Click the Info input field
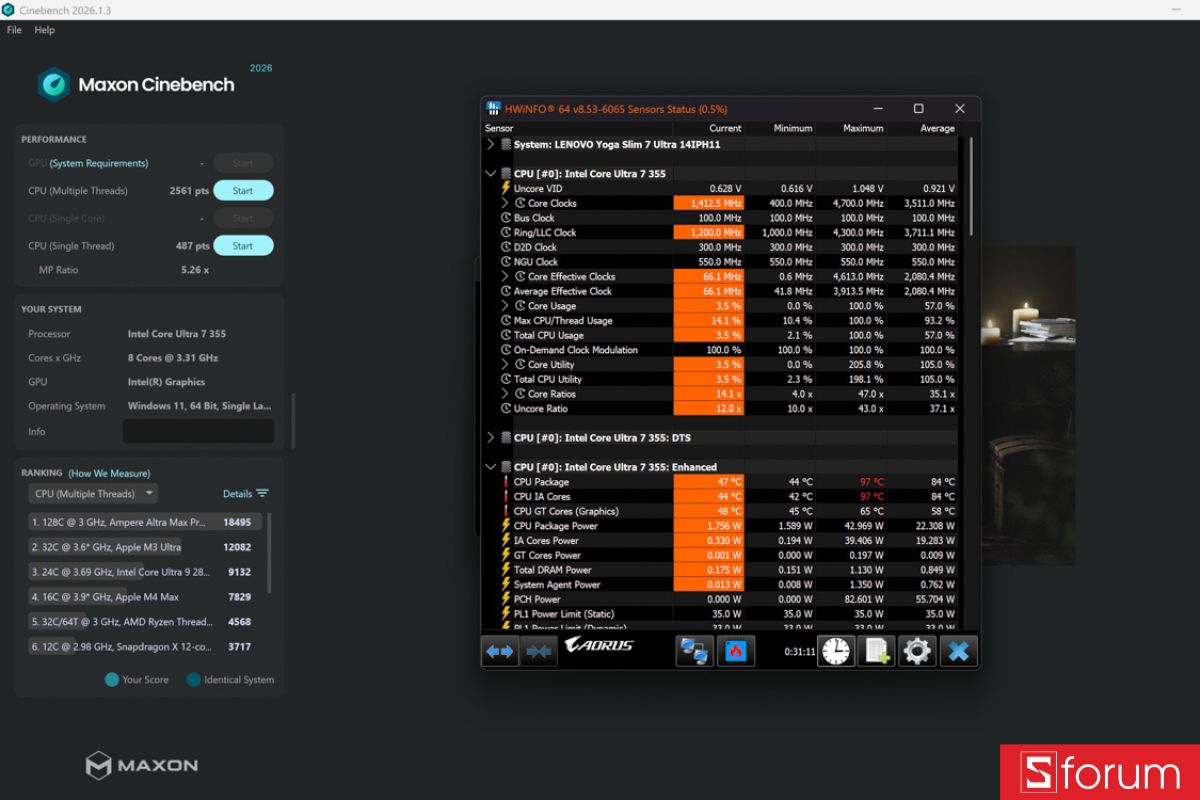The image size is (1200, 800). 198,432
